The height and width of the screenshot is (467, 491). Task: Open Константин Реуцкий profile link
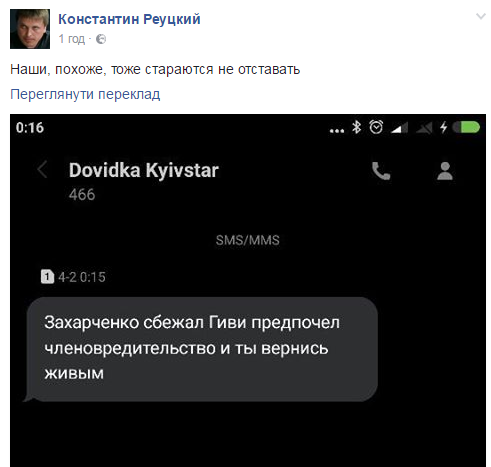point(129,19)
